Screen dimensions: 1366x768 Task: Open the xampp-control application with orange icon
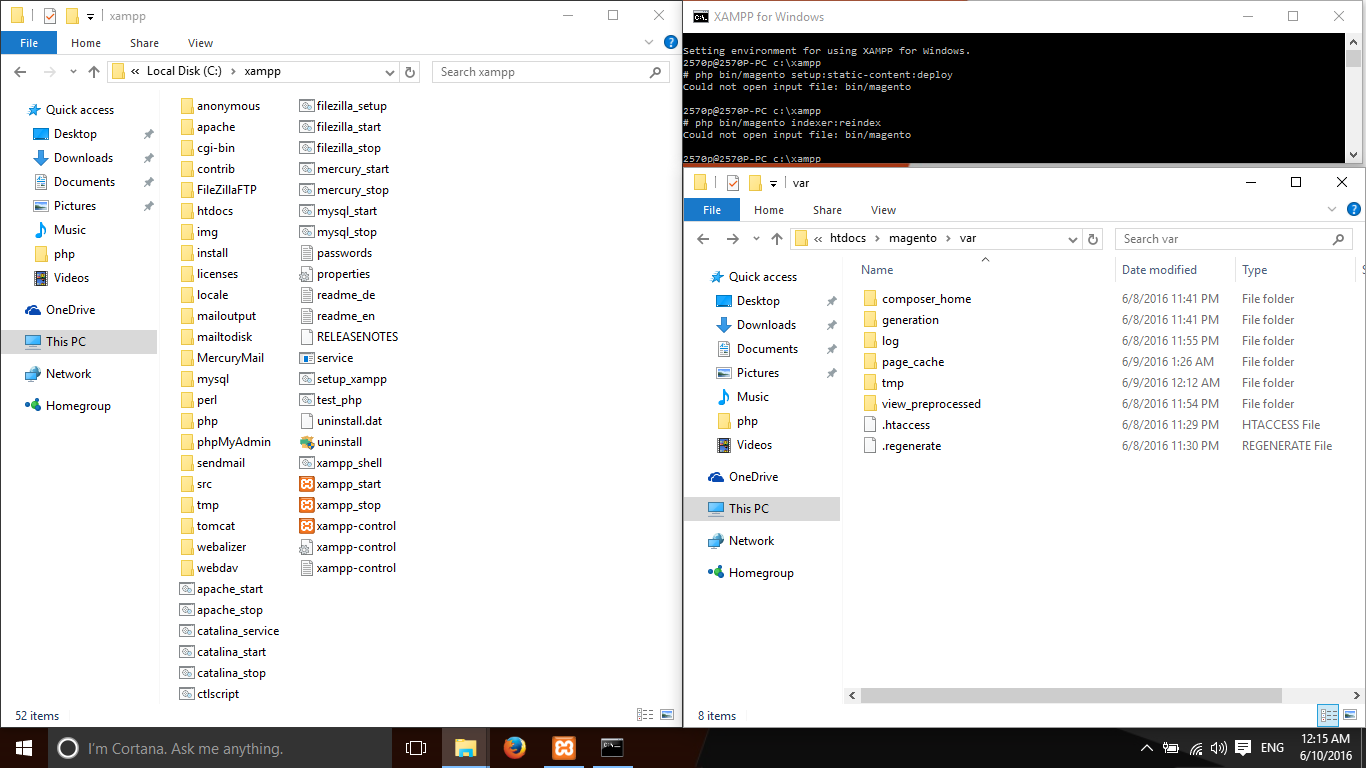click(308, 526)
